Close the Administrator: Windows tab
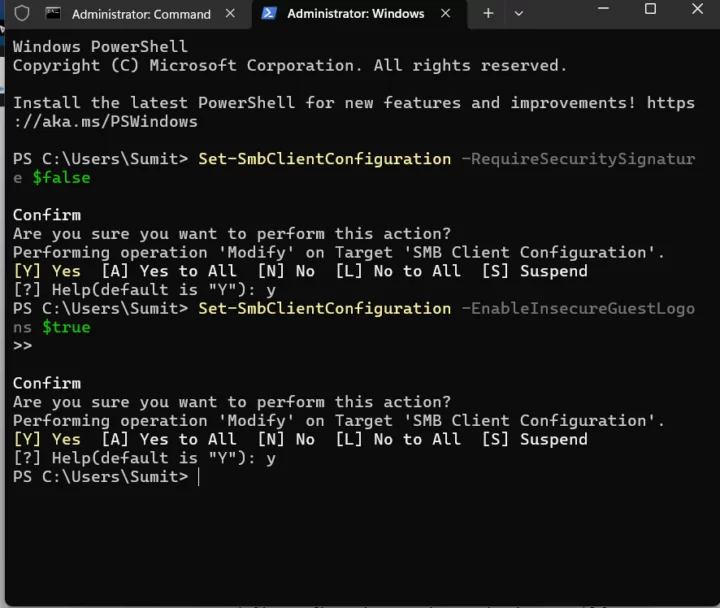The height and width of the screenshot is (608, 720). click(x=445, y=13)
